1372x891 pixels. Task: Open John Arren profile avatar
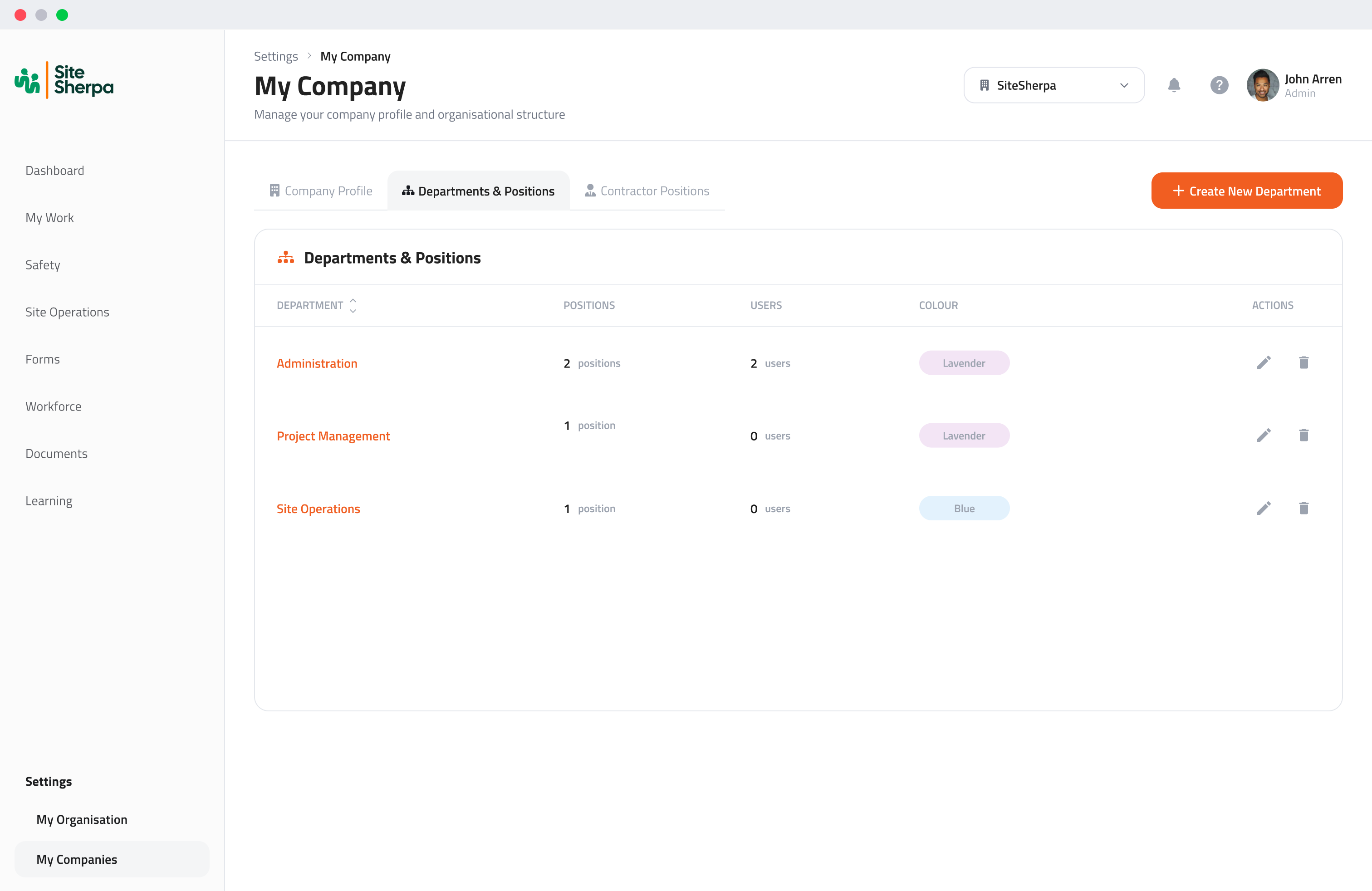(1262, 85)
